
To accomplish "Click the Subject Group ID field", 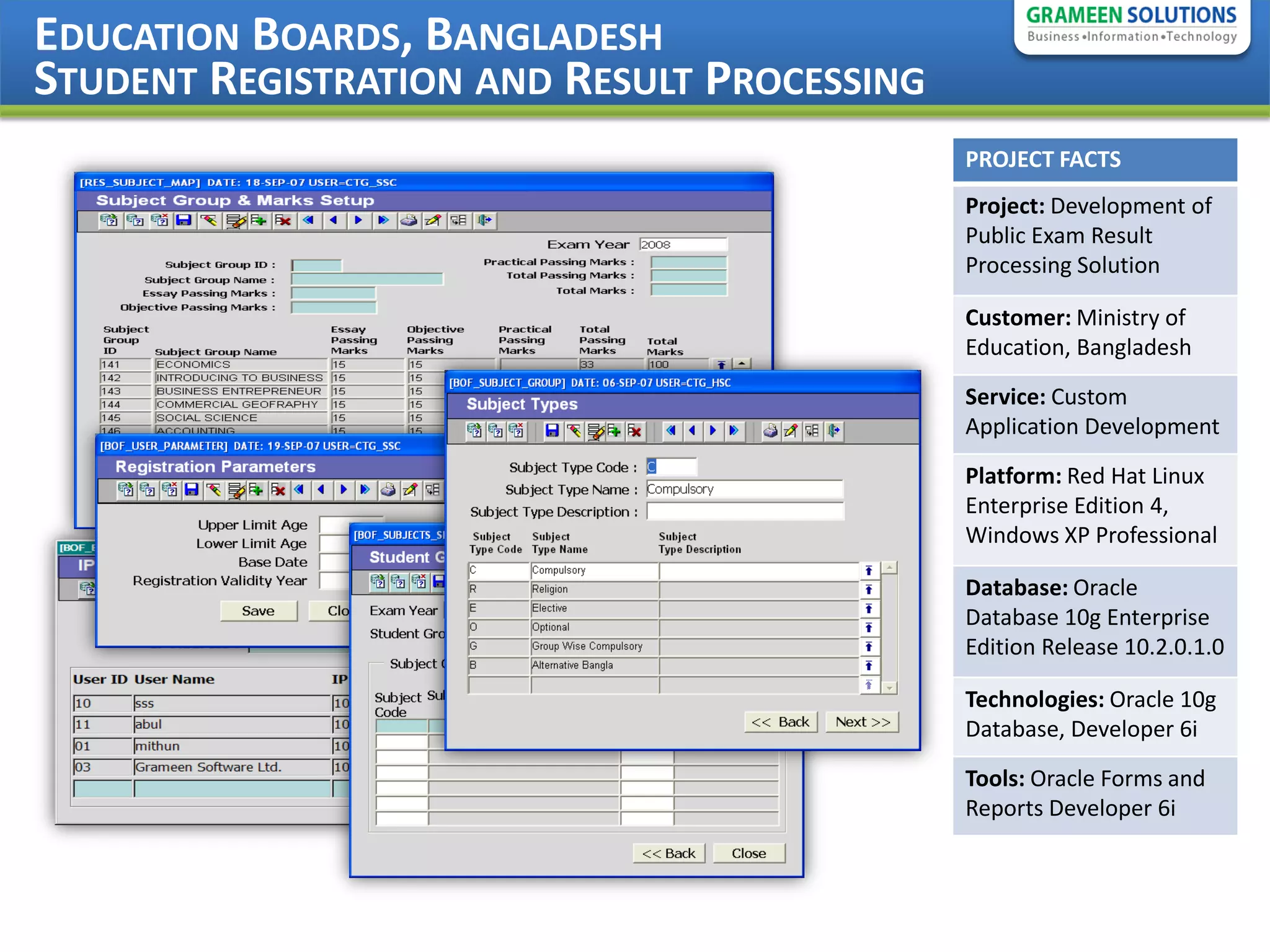I will 317,265.
